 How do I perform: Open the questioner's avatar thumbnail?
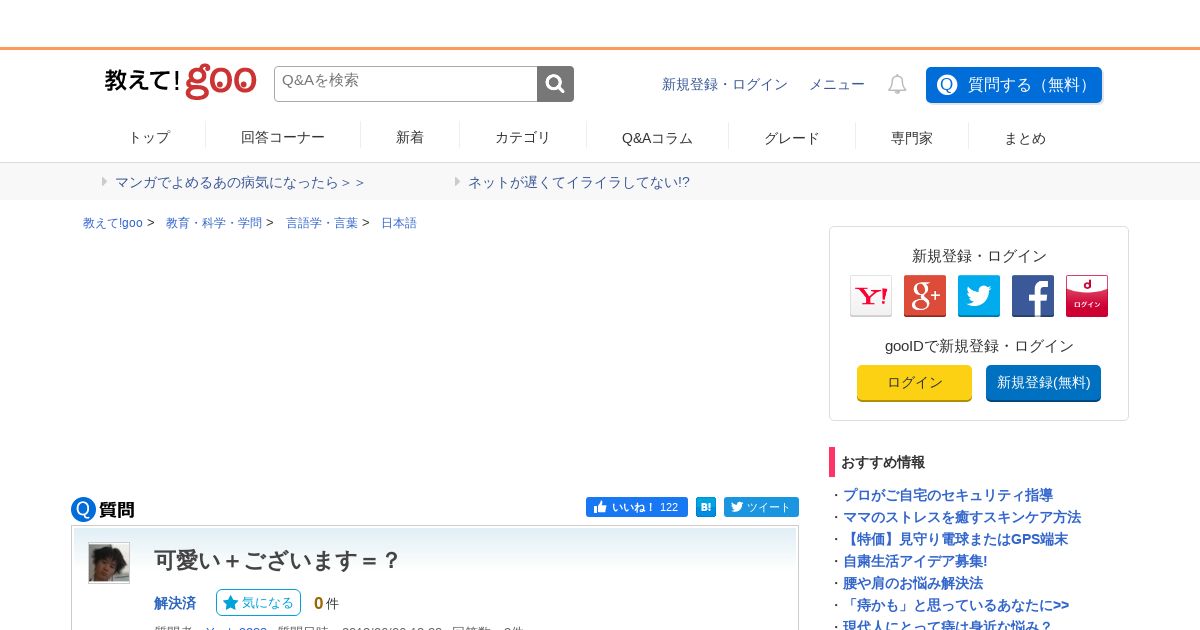pyautogui.click(x=109, y=563)
